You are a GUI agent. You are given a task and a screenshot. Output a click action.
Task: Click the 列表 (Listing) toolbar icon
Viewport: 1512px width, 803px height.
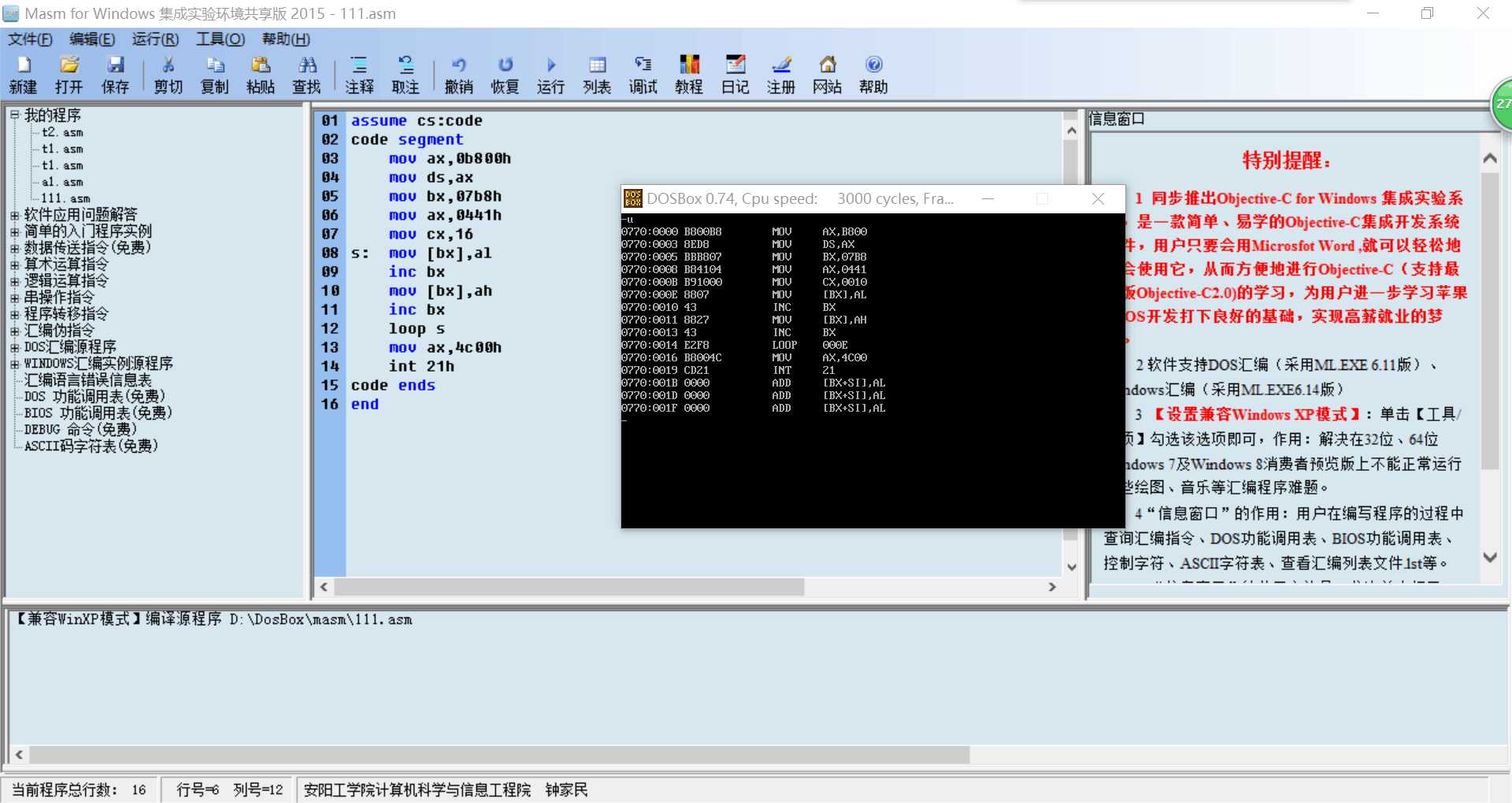click(x=597, y=65)
